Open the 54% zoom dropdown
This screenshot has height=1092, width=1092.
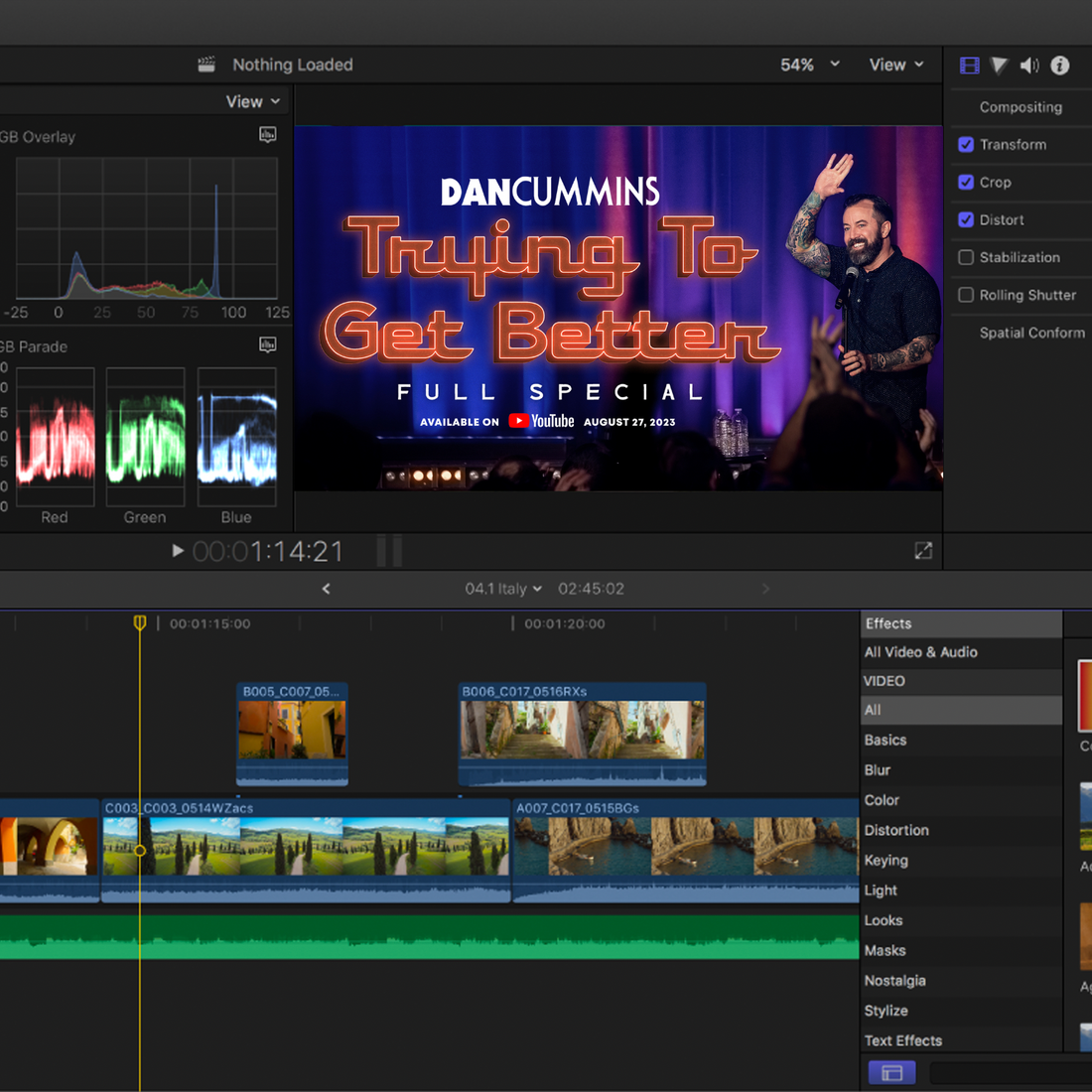point(810,66)
